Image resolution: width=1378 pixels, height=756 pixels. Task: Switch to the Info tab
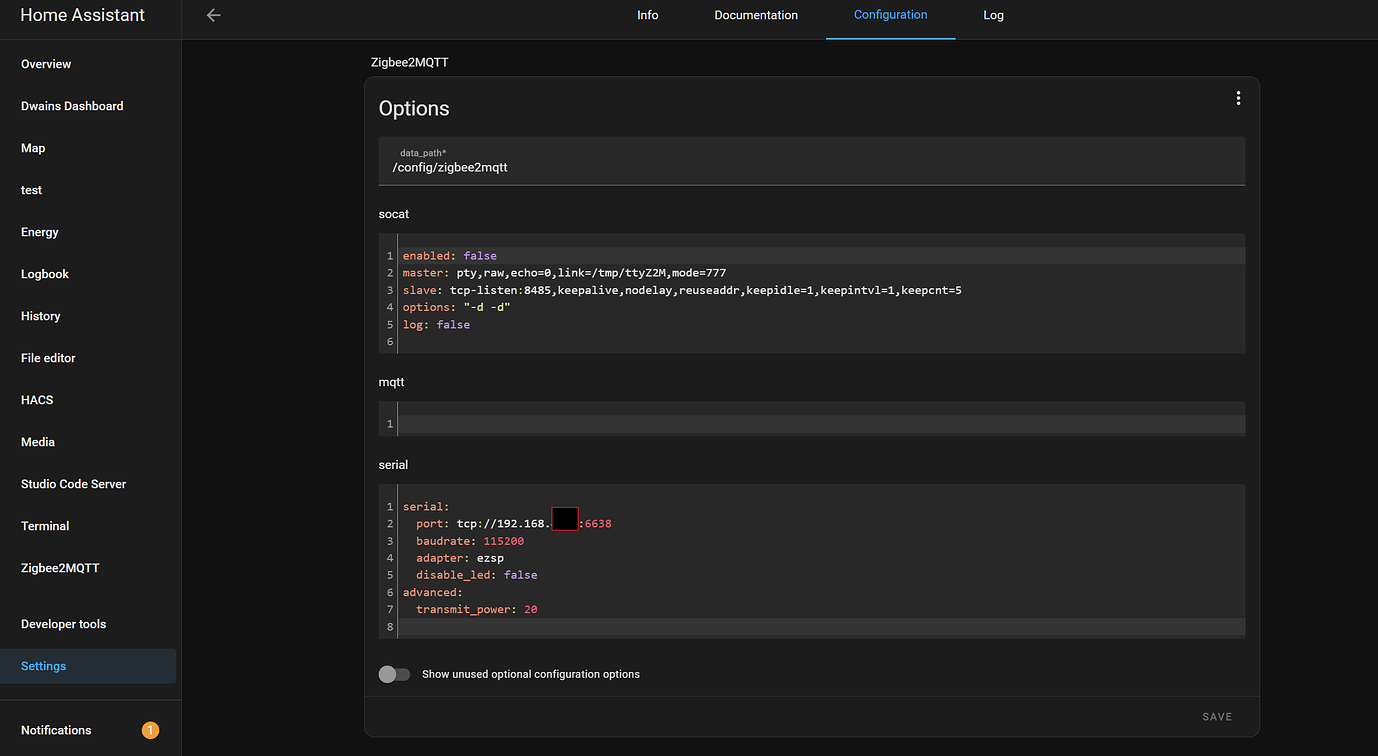pos(648,15)
